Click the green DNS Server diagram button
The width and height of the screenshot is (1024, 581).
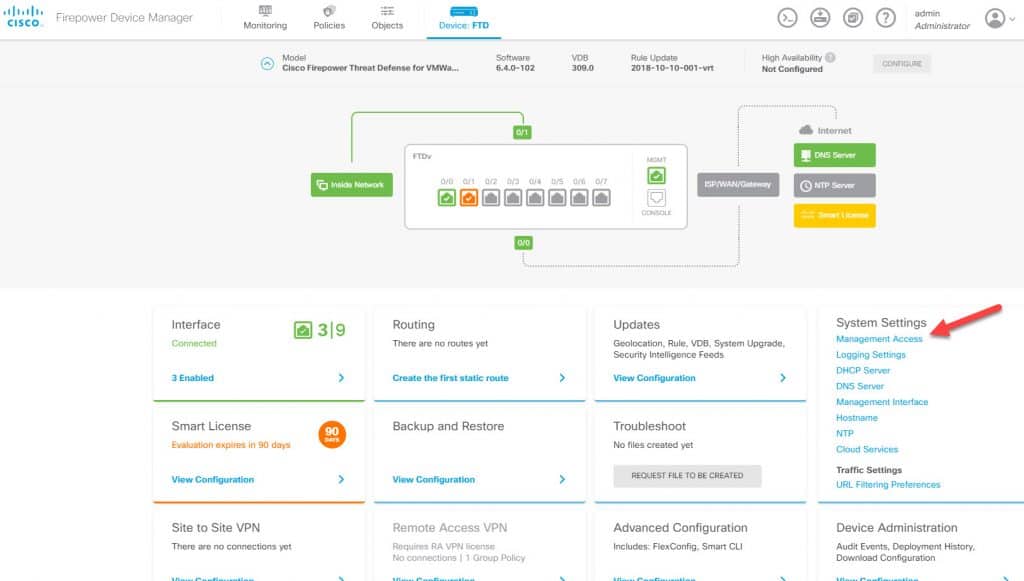[x=835, y=155]
